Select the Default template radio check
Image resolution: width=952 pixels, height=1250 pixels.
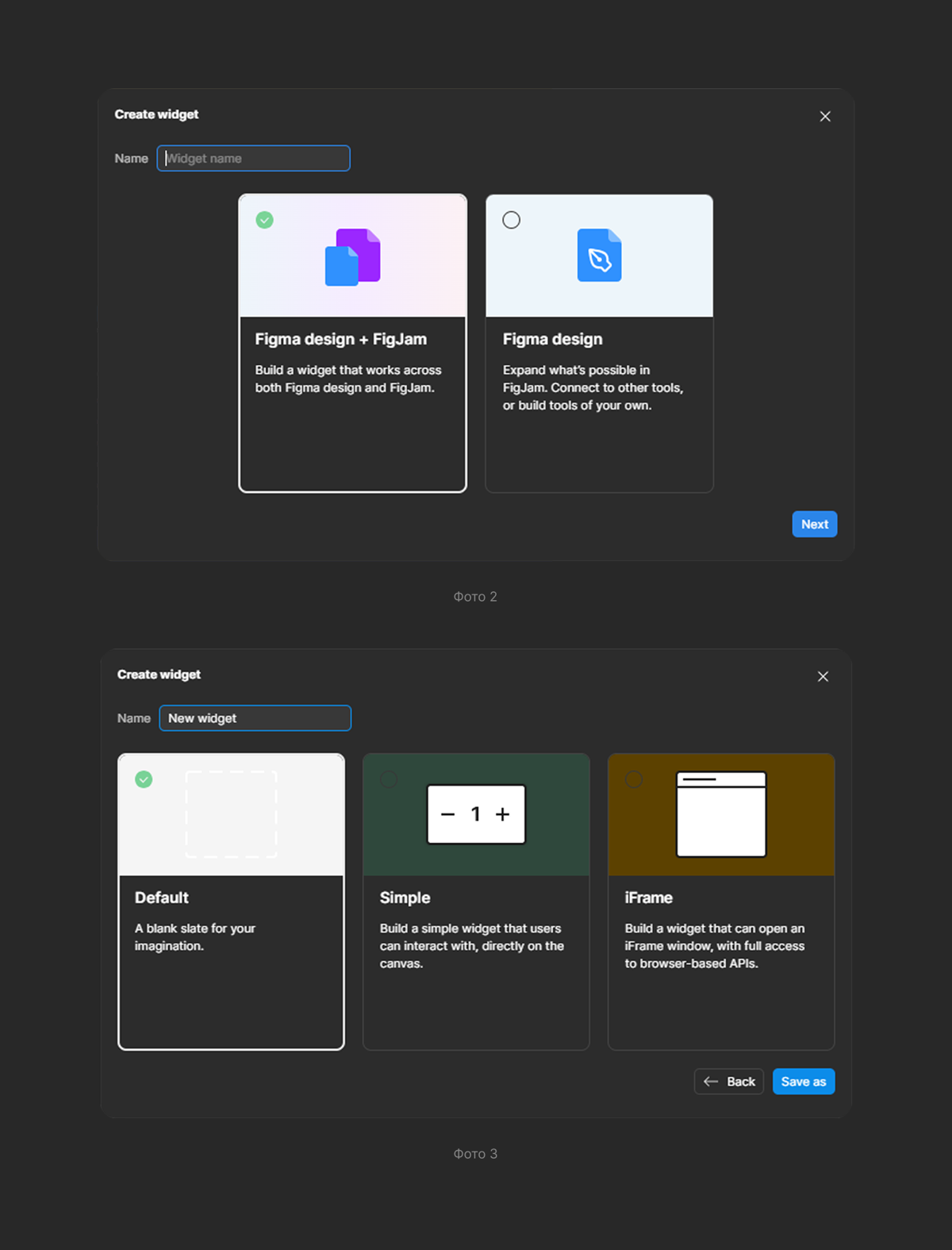(x=144, y=779)
